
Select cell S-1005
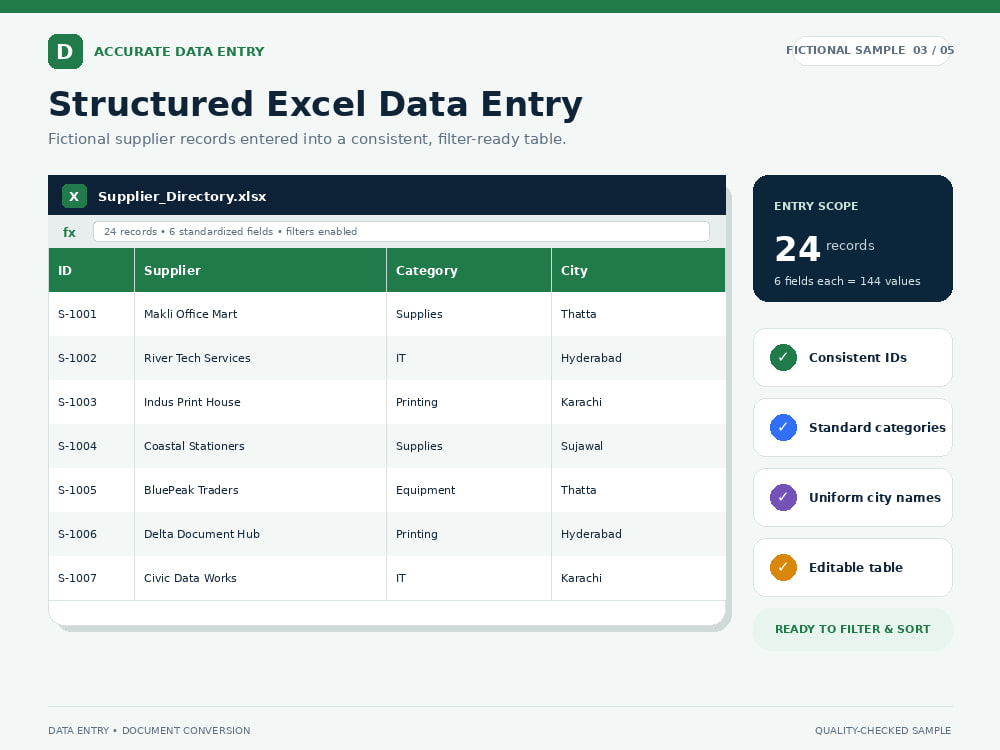91,490
